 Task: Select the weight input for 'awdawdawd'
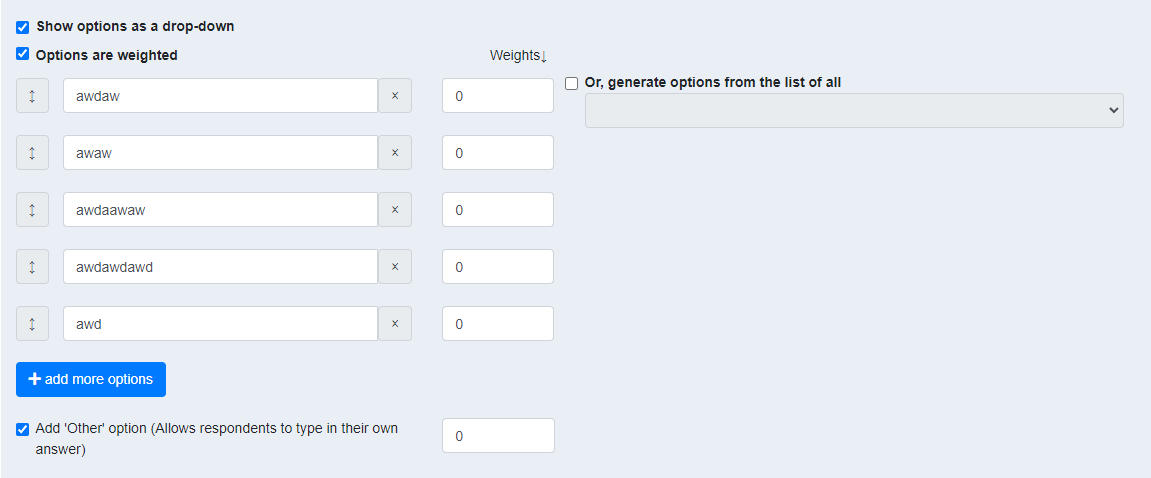point(498,267)
